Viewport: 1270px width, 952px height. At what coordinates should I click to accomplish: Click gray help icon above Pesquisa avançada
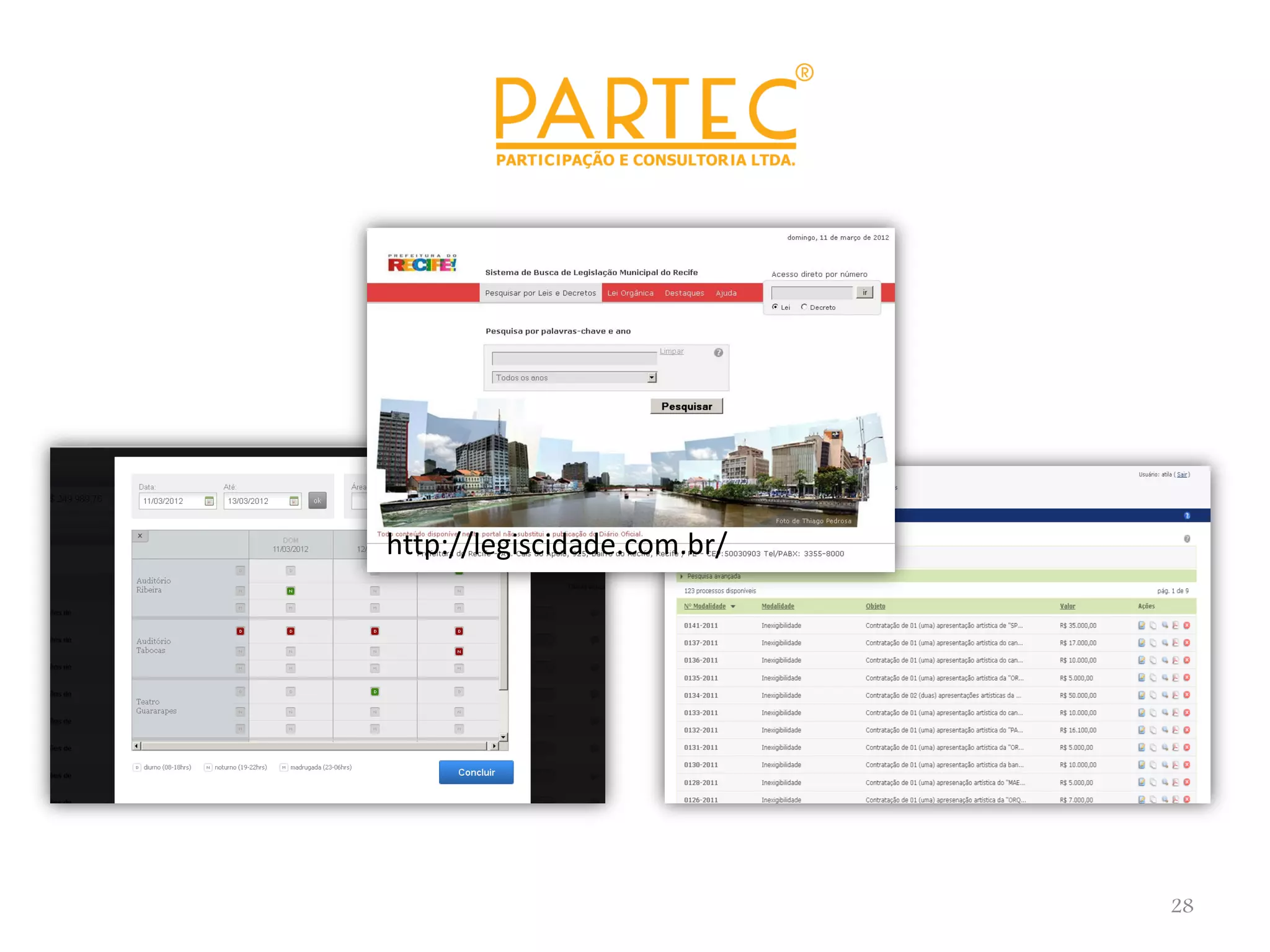(x=1187, y=539)
